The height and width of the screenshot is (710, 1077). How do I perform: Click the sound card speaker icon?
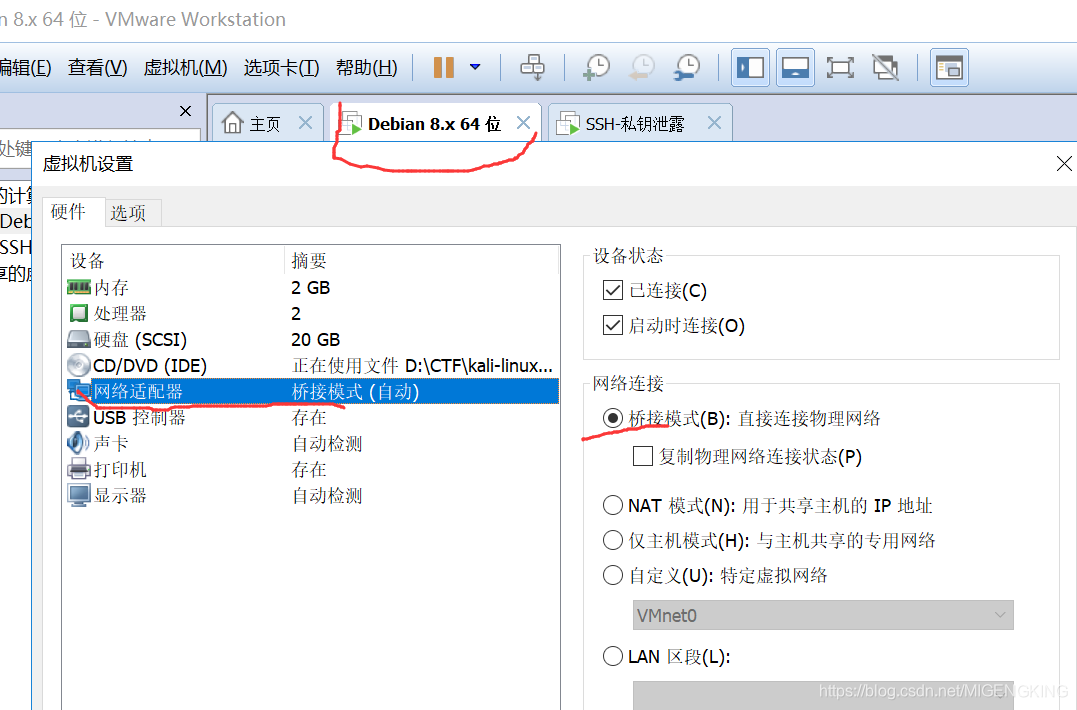pos(79,444)
